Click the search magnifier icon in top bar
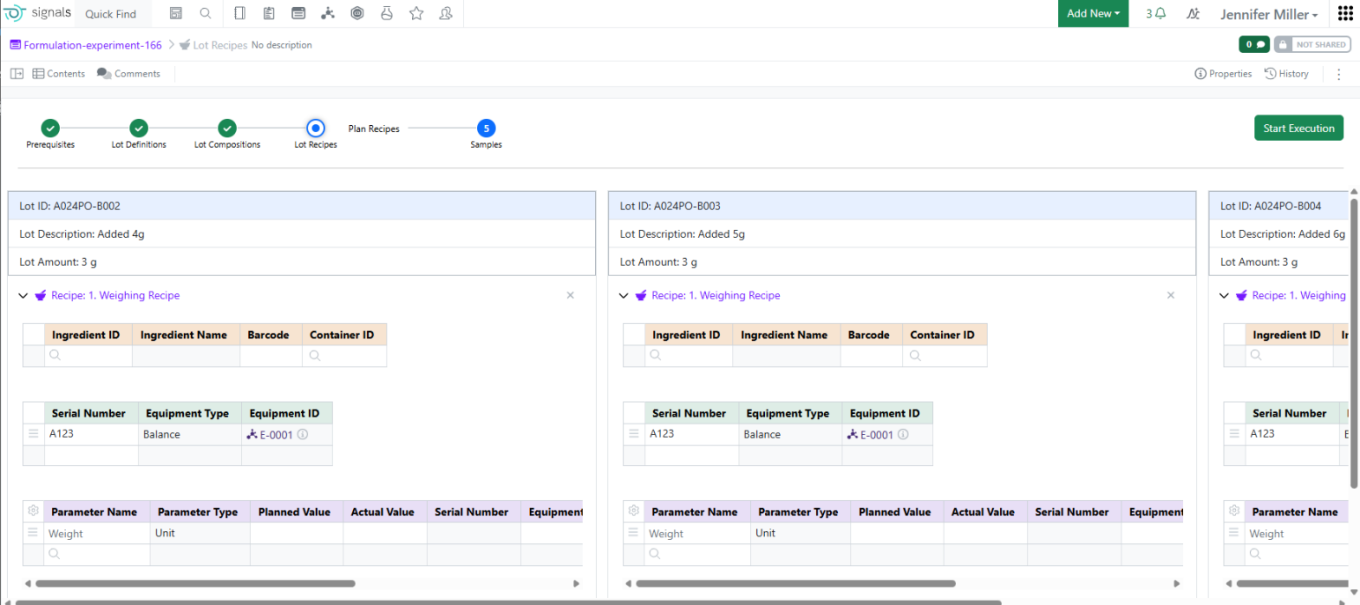This screenshot has height=605, width=1360. 205,14
